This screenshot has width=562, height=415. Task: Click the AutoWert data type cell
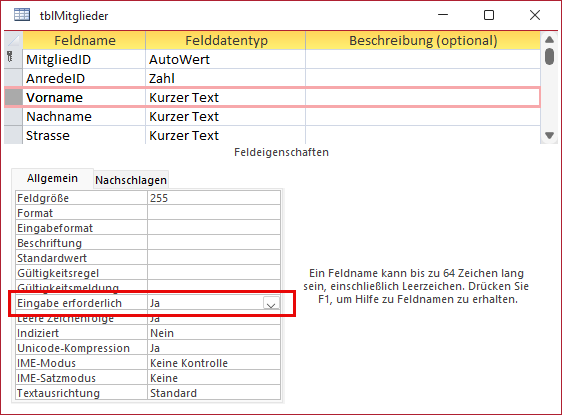pyautogui.click(x=226, y=59)
